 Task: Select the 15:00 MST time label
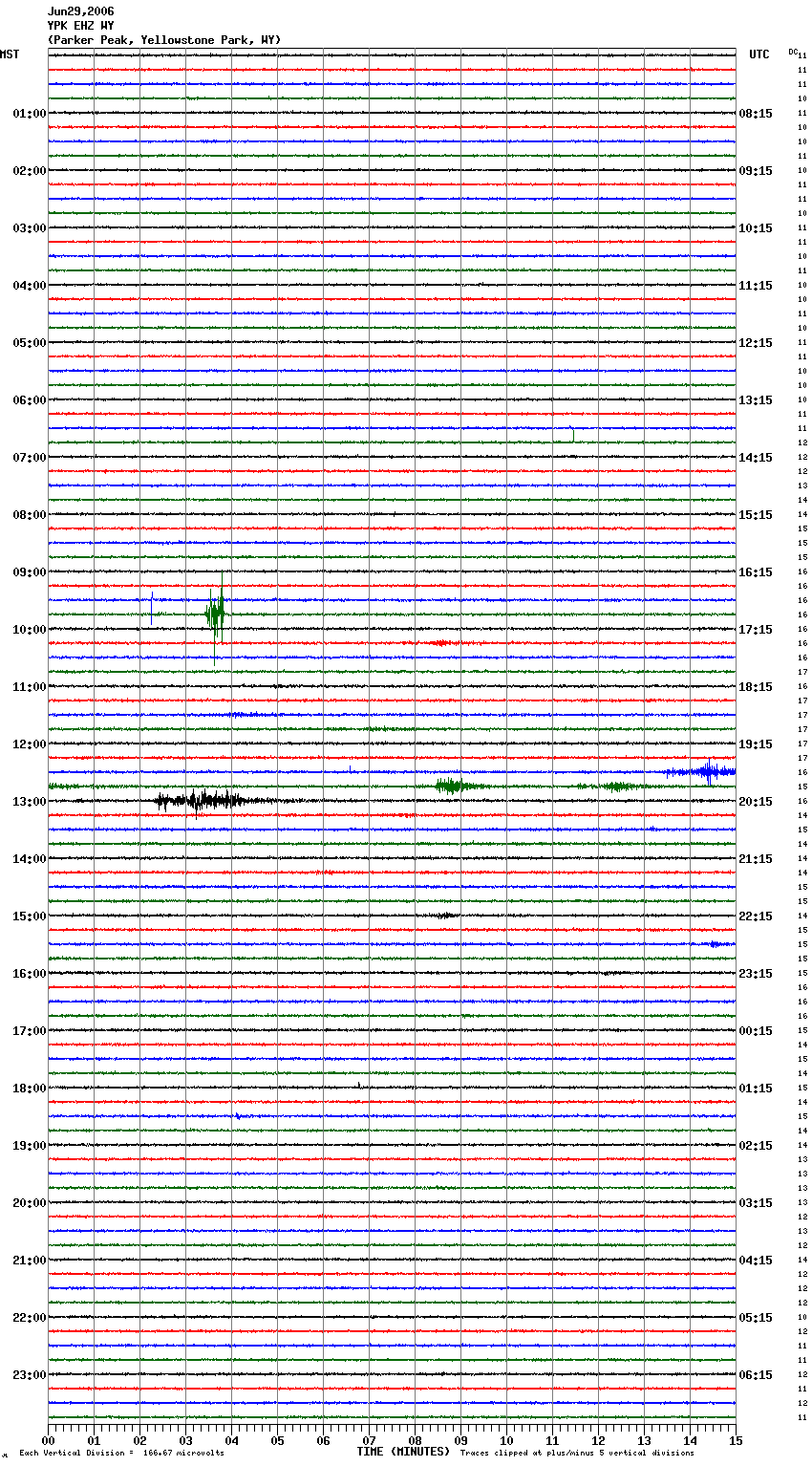tap(29, 916)
